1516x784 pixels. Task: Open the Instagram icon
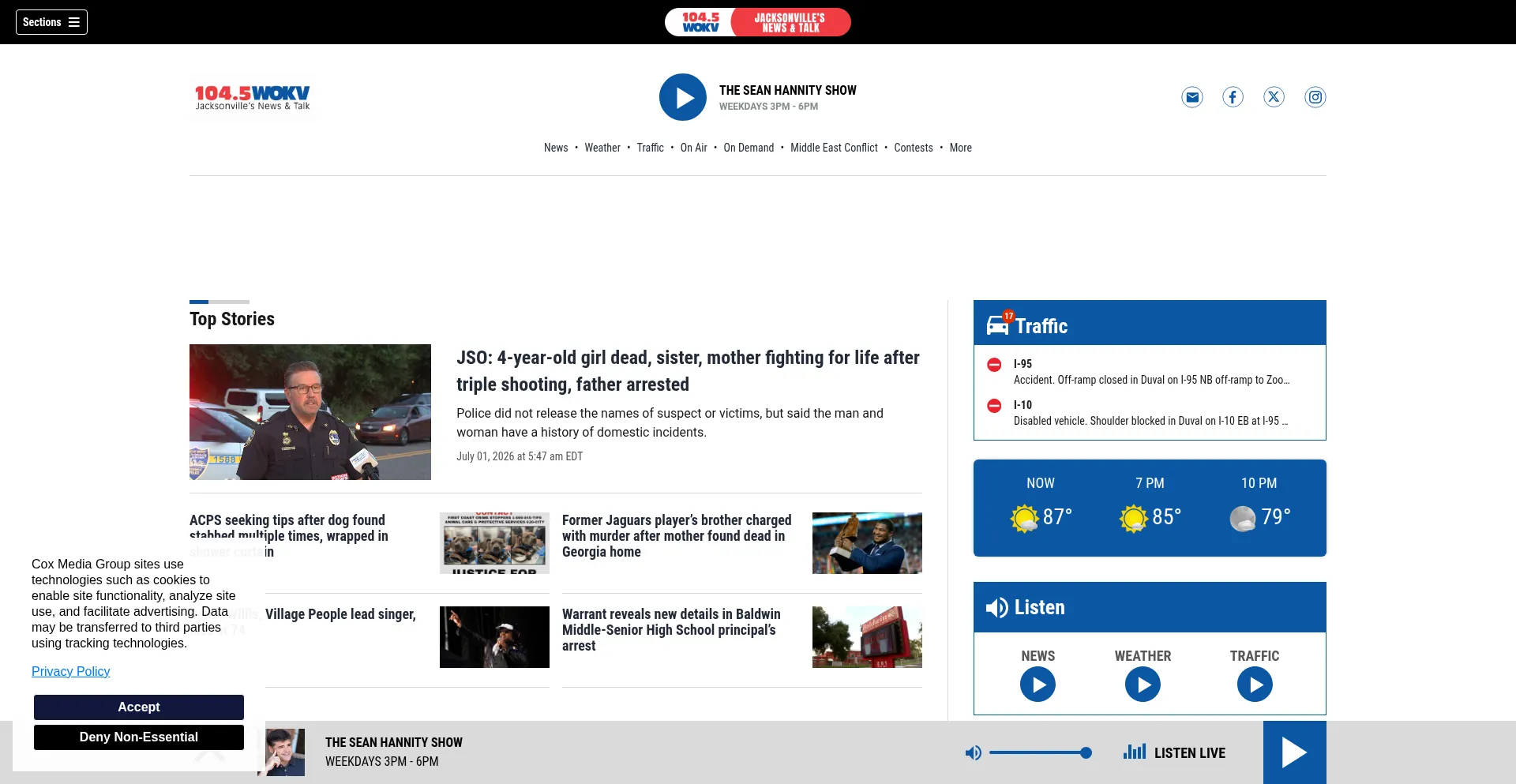1315,97
